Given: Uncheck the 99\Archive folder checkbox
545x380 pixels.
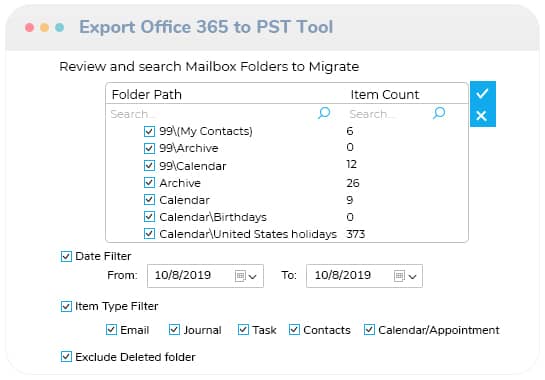Looking at the screenshot, I should pyautogui.click(x=149, y=148).
